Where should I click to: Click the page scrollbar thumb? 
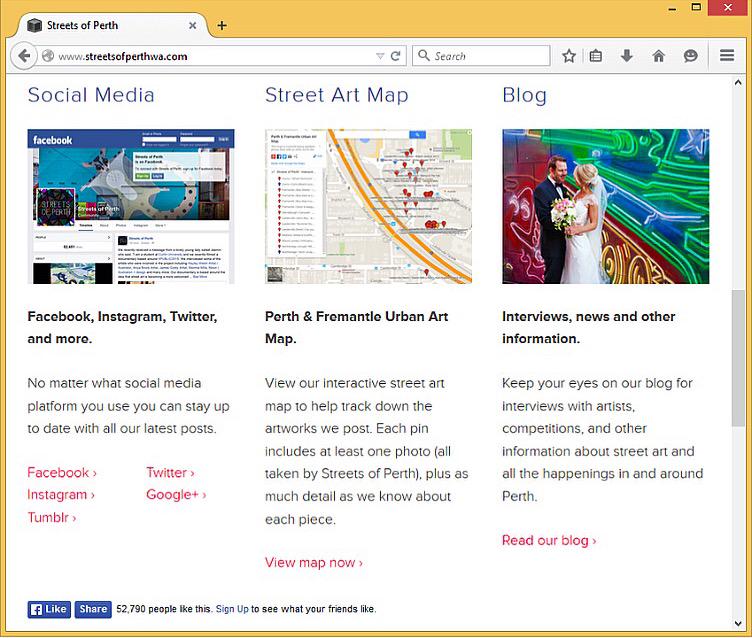(738, 358)
